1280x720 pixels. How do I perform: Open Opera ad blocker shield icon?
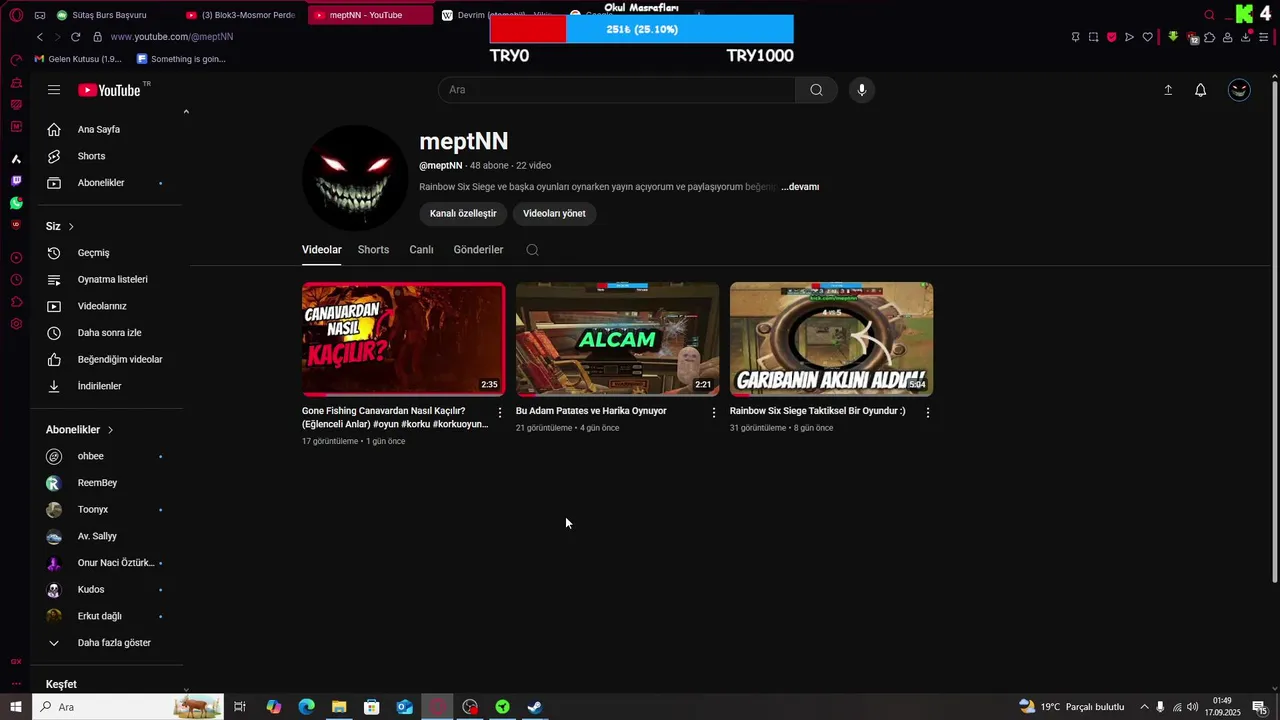point(1111,37)
